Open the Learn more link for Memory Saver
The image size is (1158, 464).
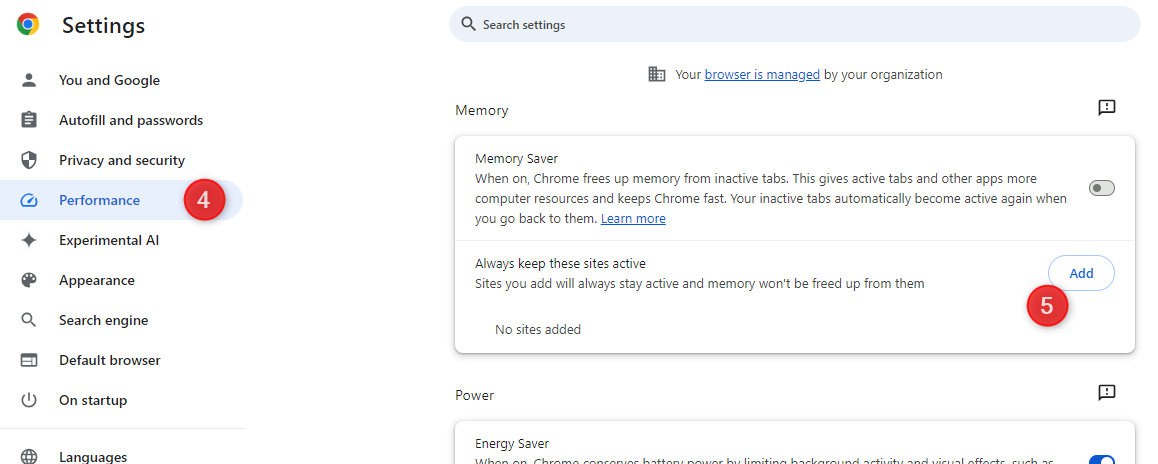(x=633, y=219)
